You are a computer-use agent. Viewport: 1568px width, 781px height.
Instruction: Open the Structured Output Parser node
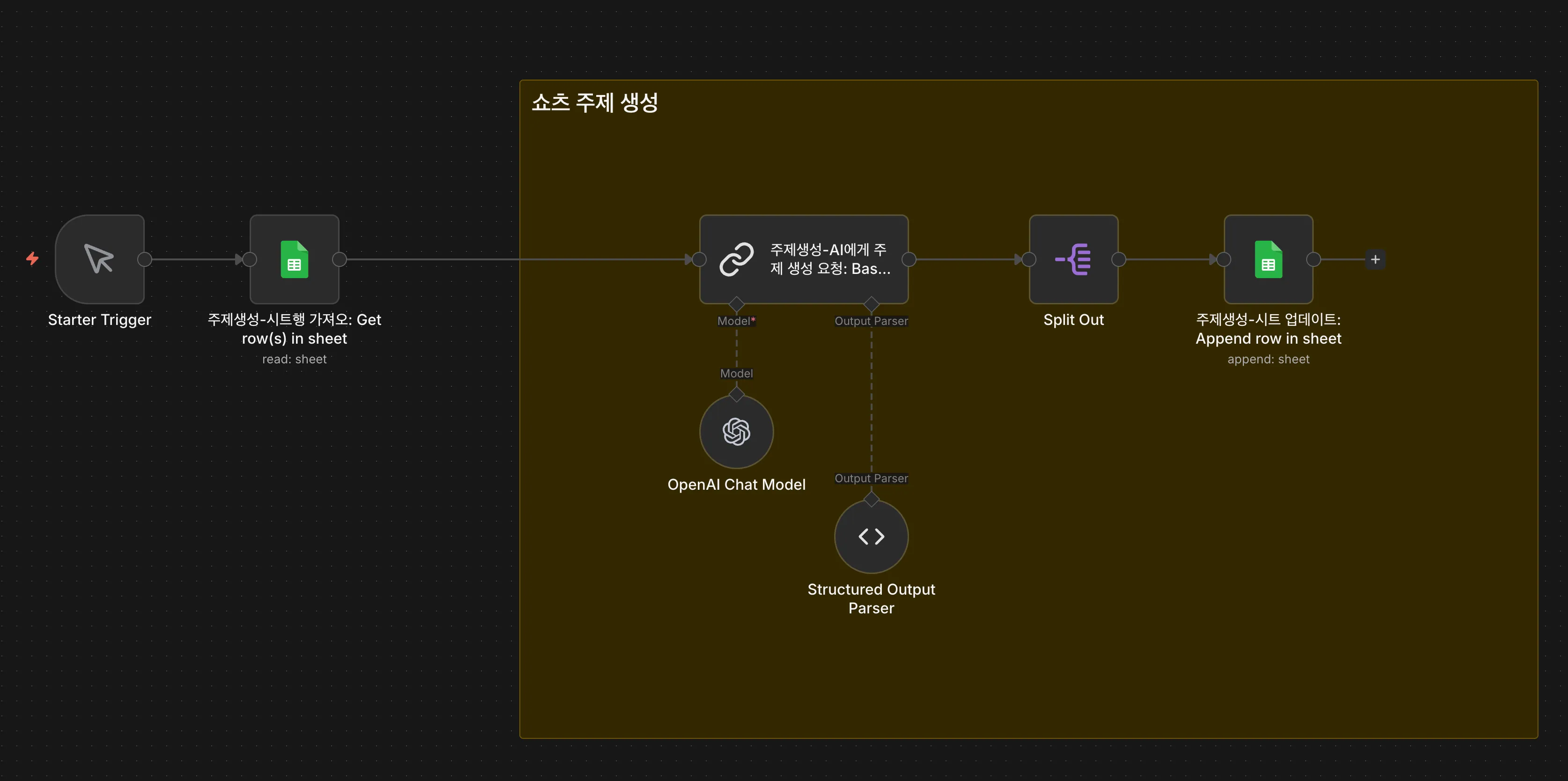pos(871,536)
